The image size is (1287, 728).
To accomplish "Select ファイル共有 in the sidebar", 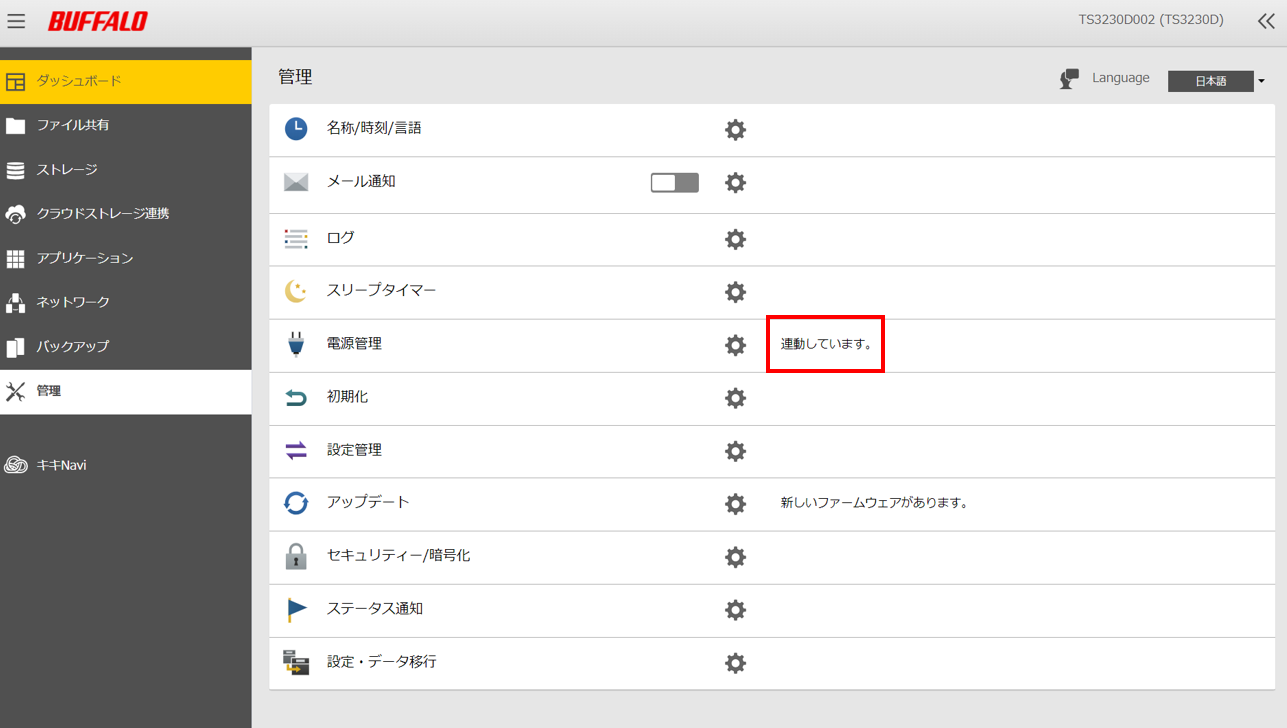I will pyautogui.click(x=73, y=125).
